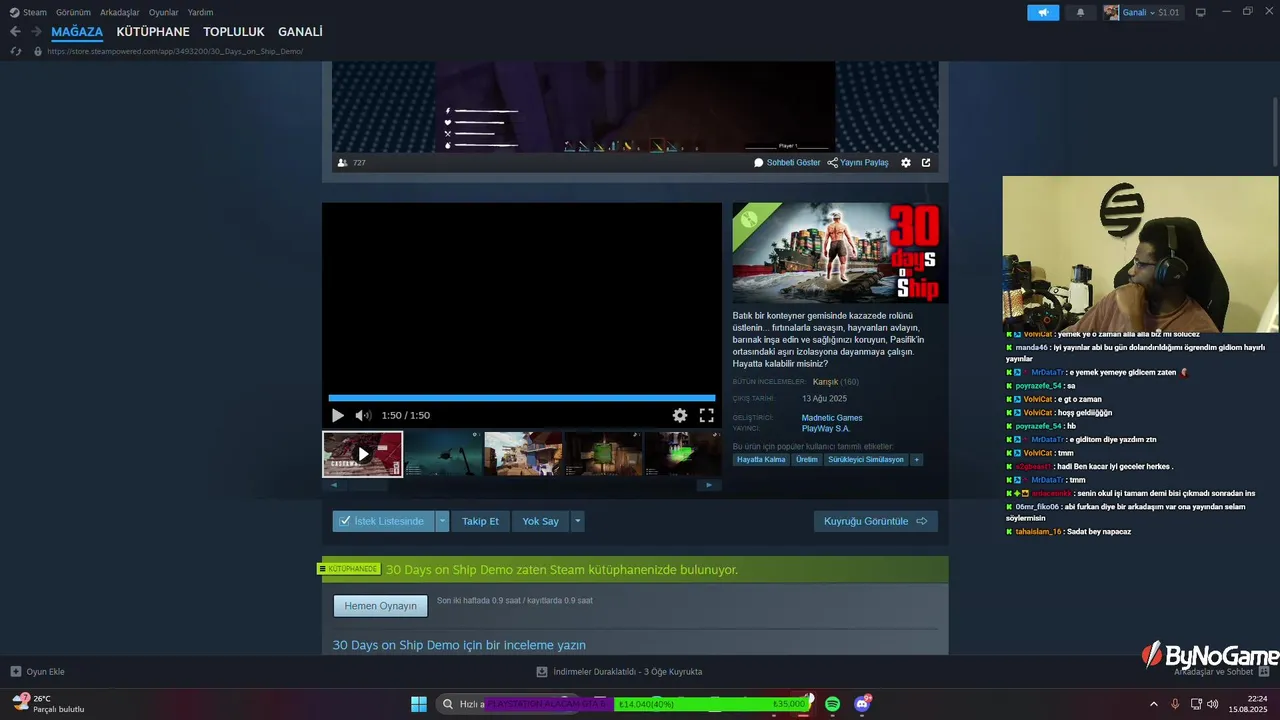Image resolution: width=1280 pixels, height=720 pixels.
Task: Click the Hayatta Kalma tag
Action: [x=762, y=460]
